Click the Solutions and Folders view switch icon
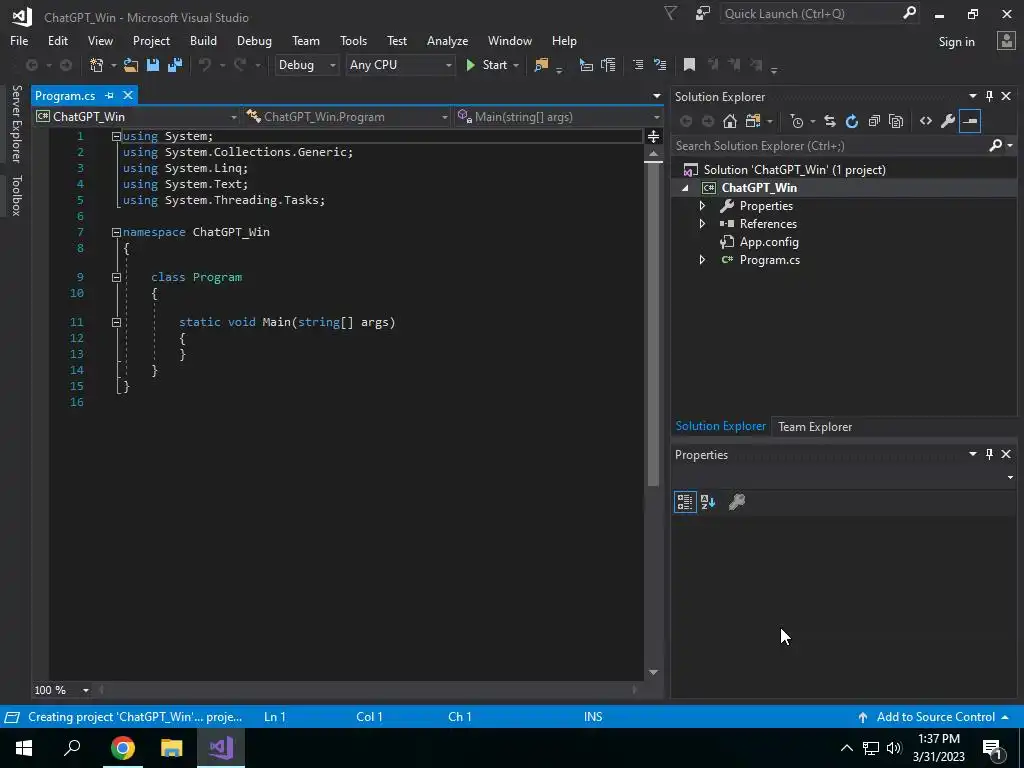 pos(753,121)
